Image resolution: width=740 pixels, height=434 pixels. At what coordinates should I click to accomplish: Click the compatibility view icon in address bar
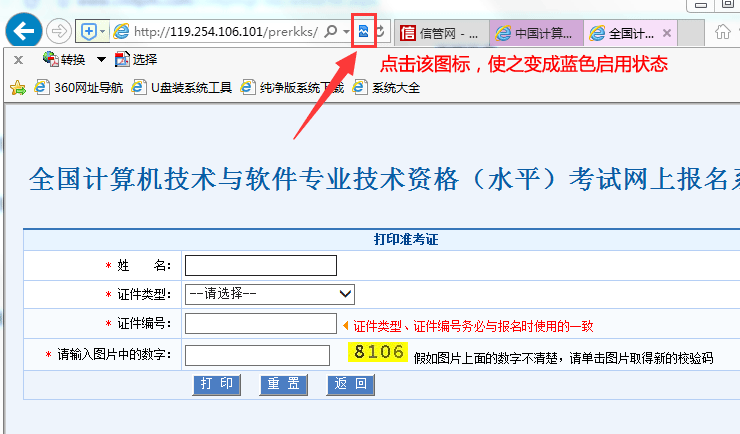[363, 32]
